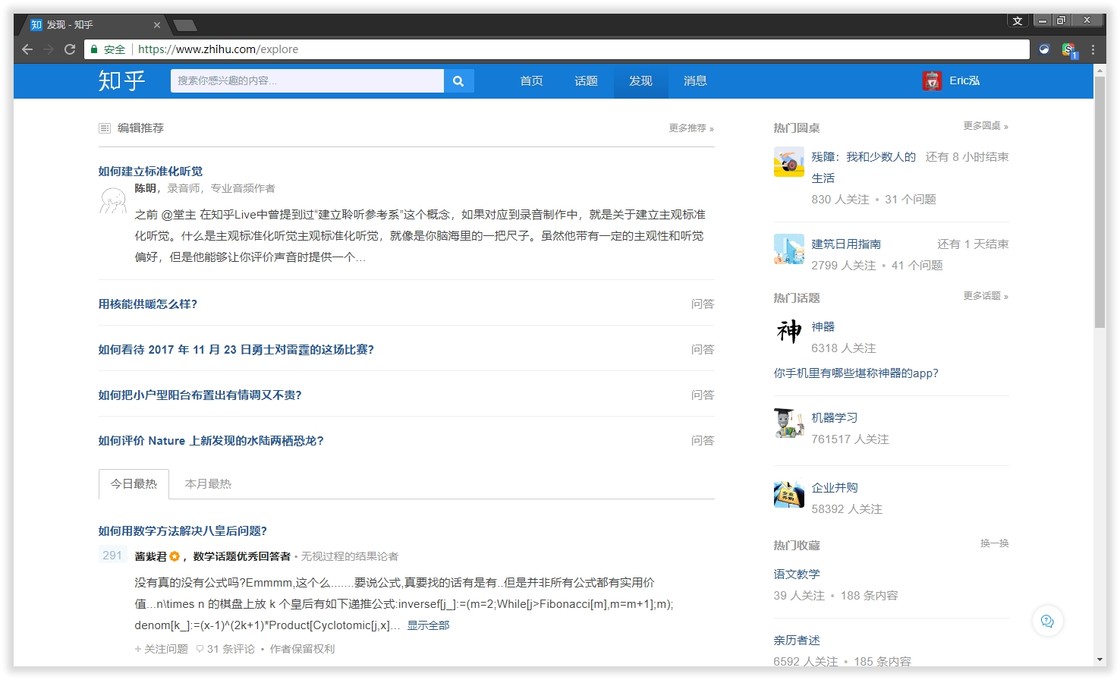Image resolution: width=1120 pixels, height=680 pixels.
Task: Open question 用核能供暖怎么样?
Action: coord(148,304)
